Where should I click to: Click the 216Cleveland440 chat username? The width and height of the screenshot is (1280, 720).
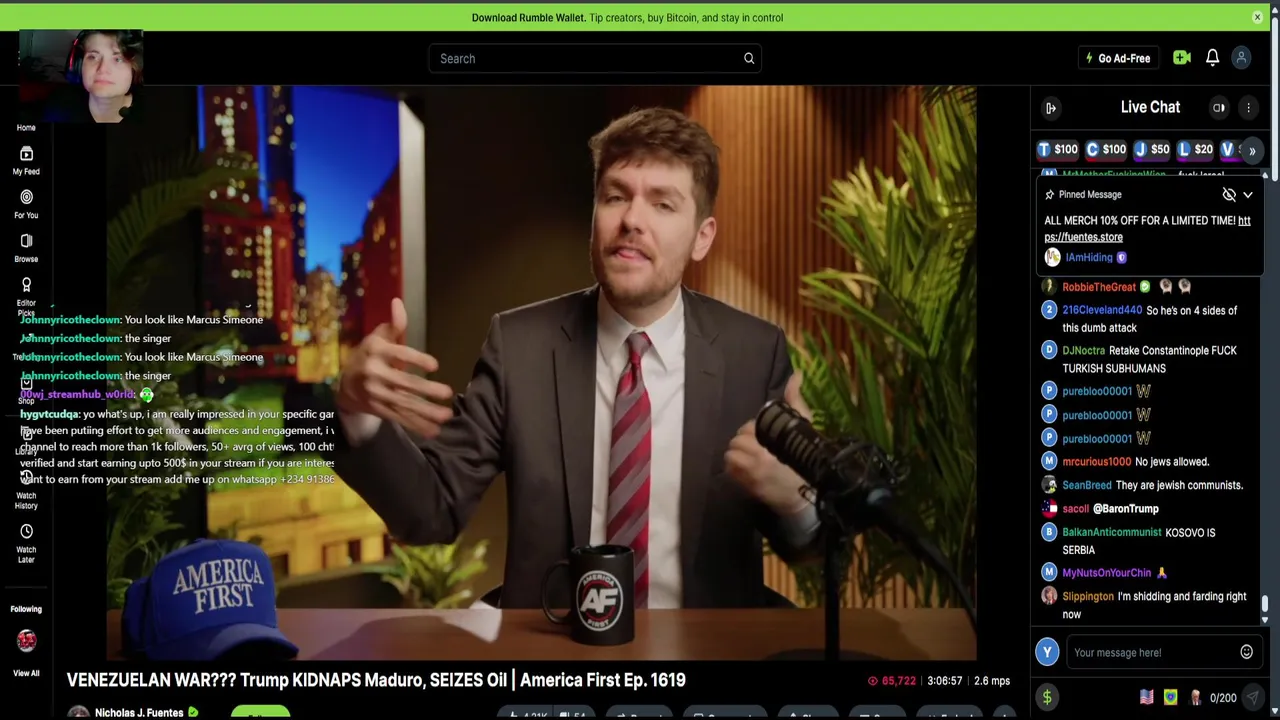(1102, 310)
